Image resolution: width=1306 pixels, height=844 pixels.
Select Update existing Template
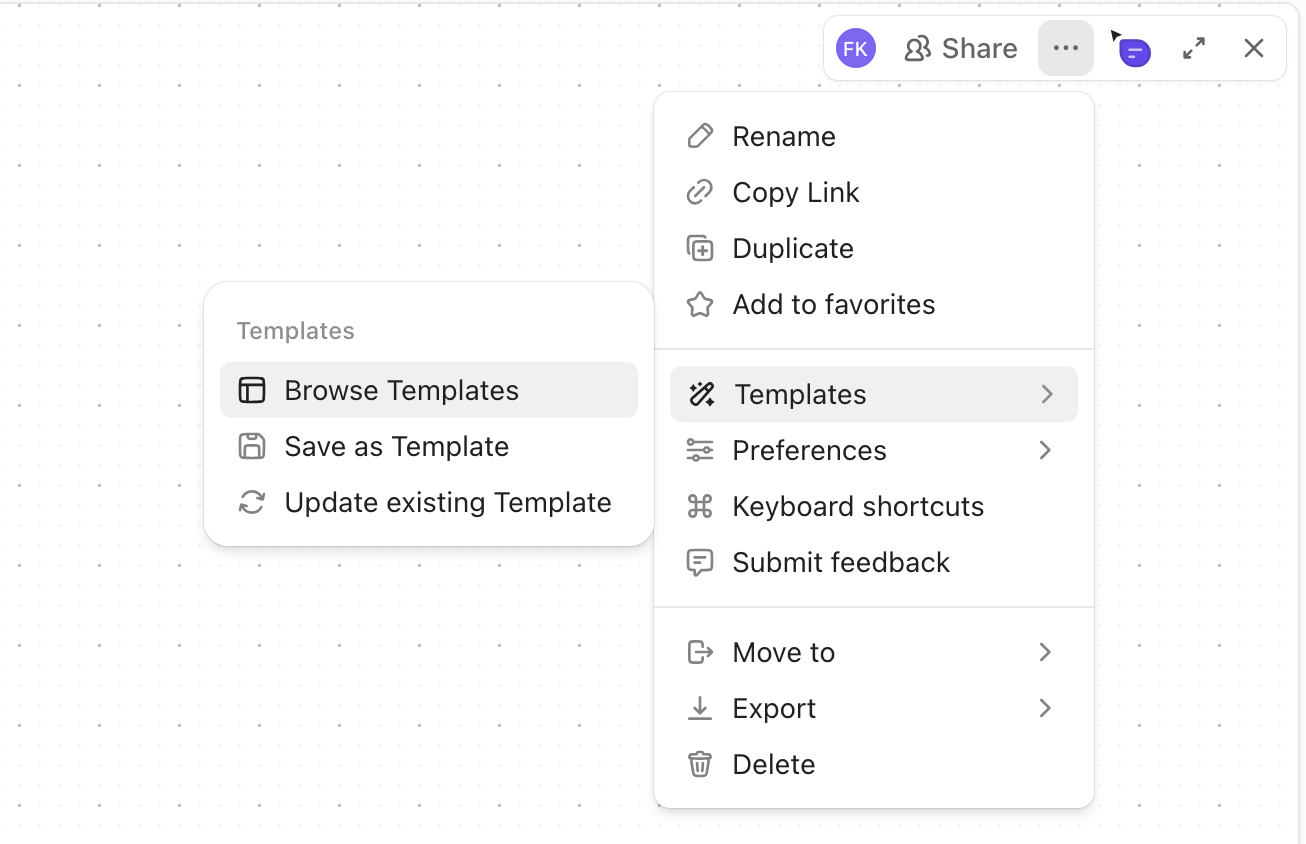coord(447,502)
